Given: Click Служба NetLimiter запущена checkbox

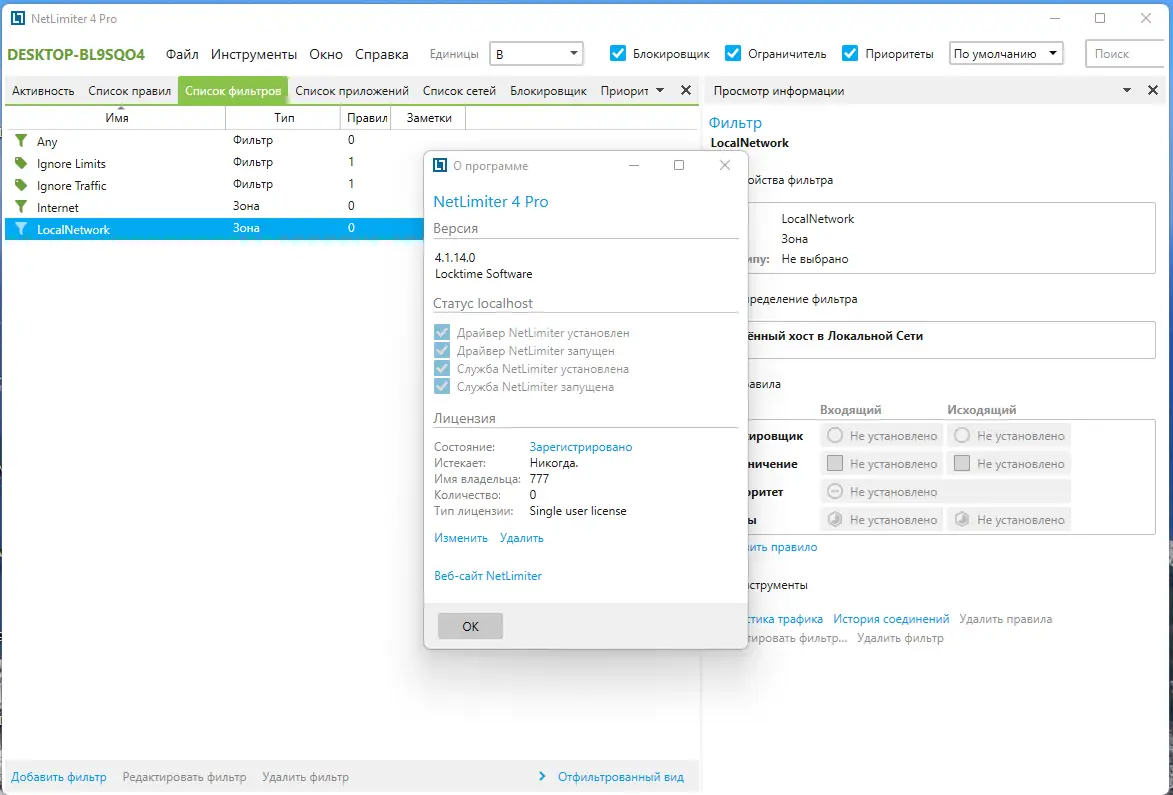Looking at the screenshot, I should [442, 386].
